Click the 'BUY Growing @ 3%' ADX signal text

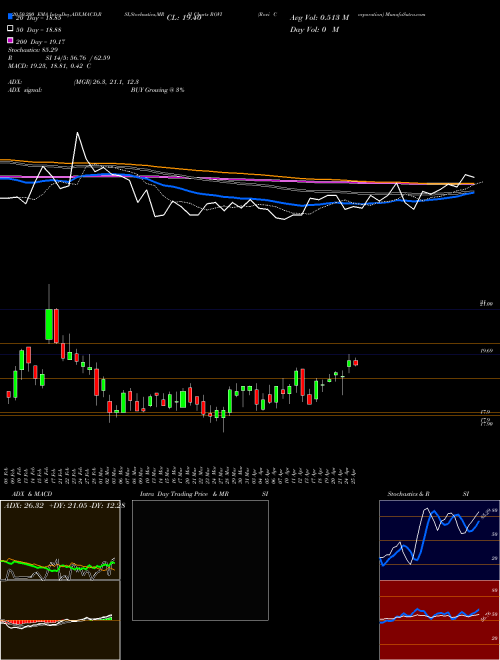click(x=157, y=90)
